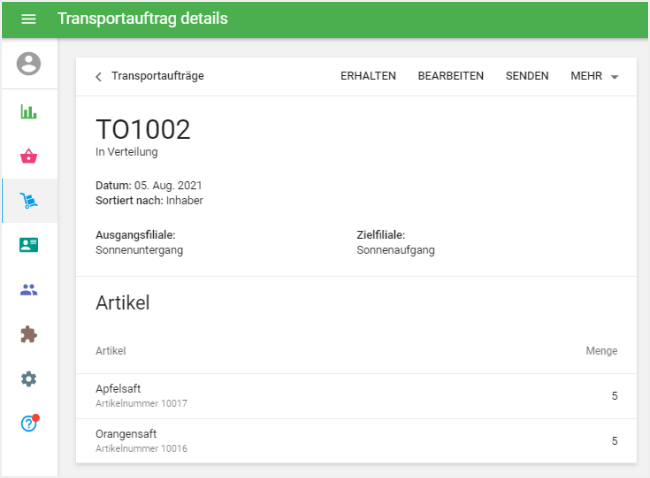650x478 pixels.
Task: Click the Orangensaft quantity 5
Action: [x=614, y=441]
